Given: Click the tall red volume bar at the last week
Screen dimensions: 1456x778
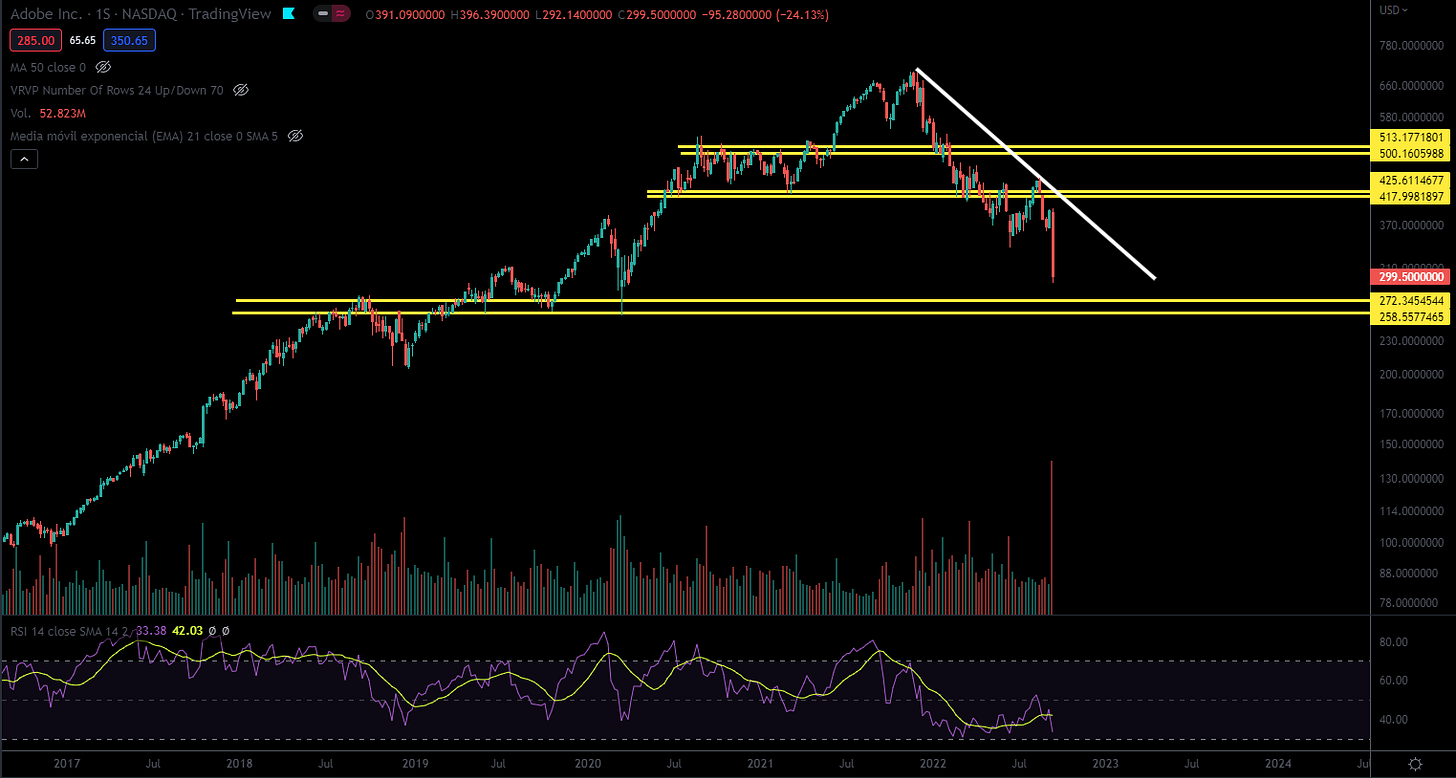Looking at the screenshot, I should tap(1051, 537).
